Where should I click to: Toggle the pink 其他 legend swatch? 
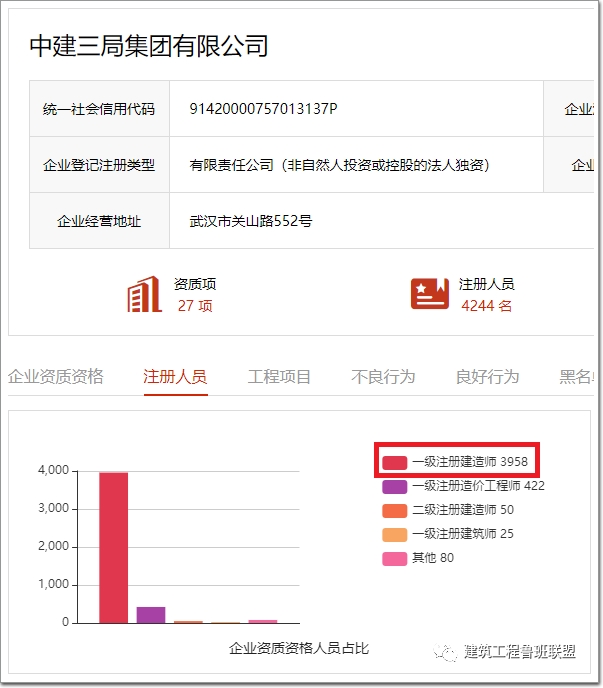point(394,559)
